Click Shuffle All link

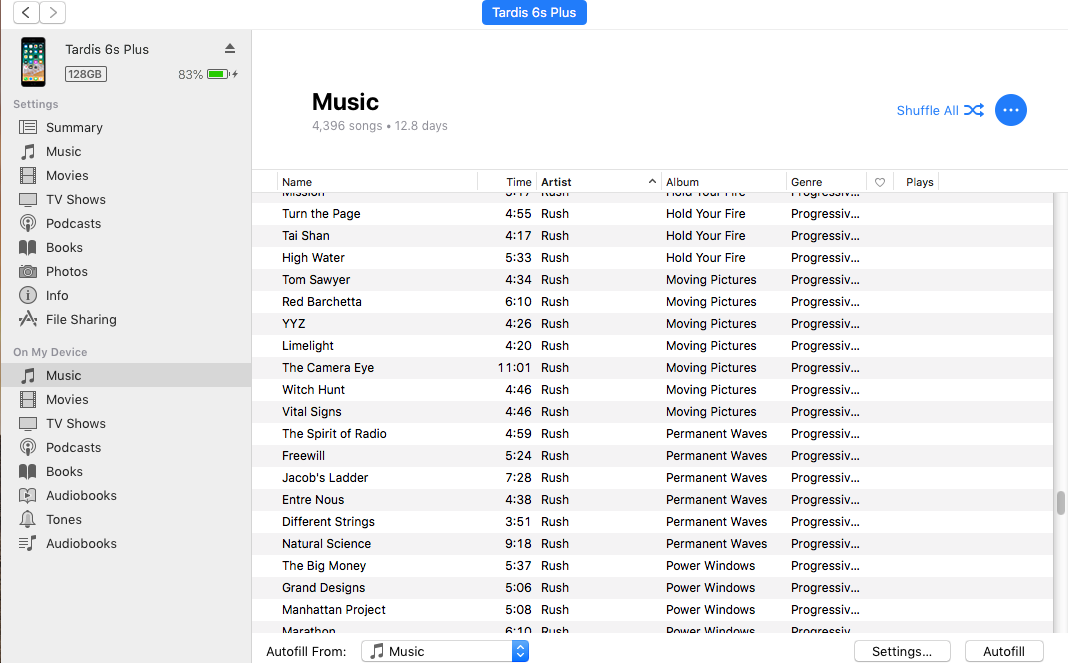point(927,110)
